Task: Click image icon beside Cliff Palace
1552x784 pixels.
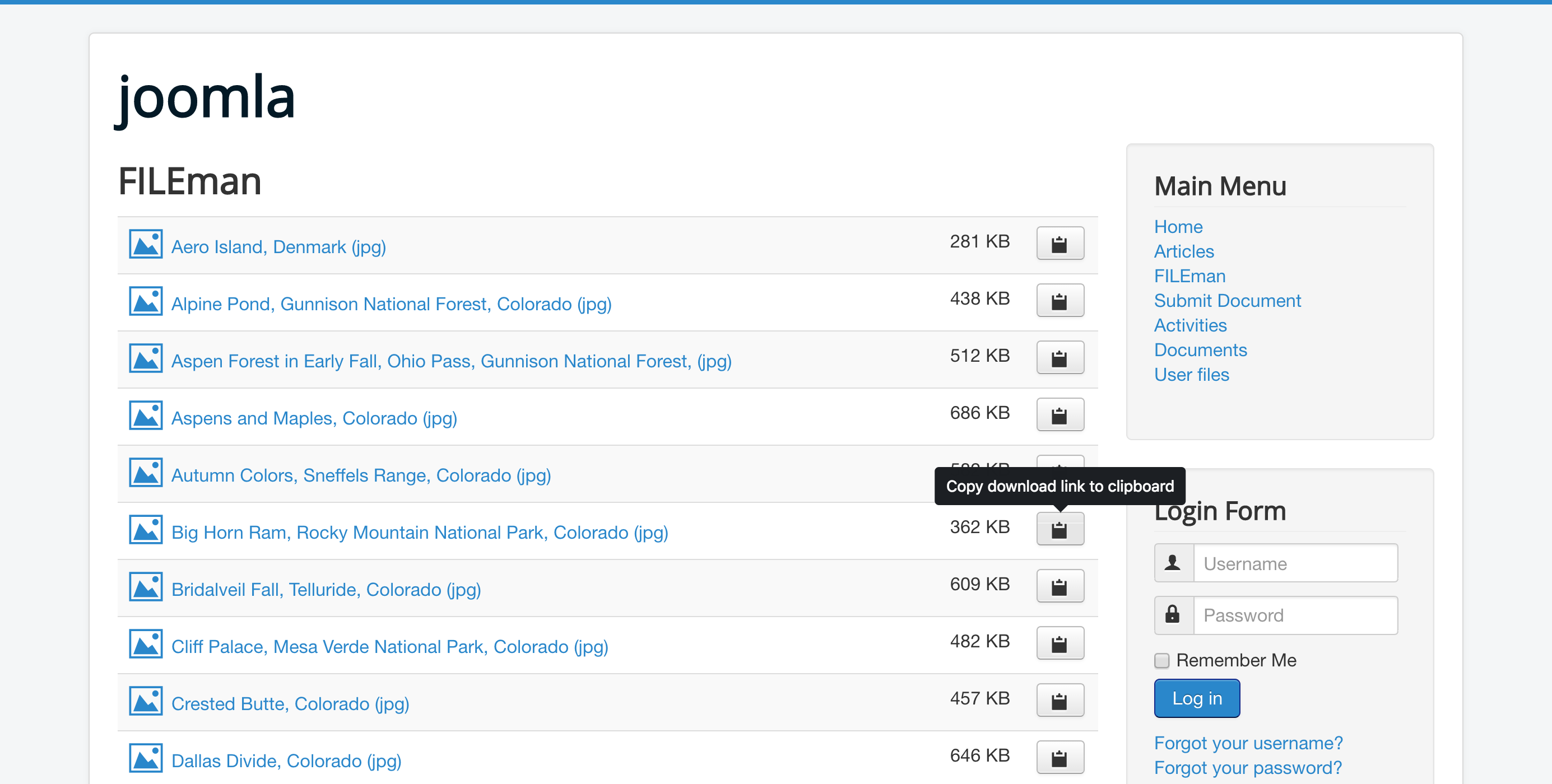Action: [146, 645]
